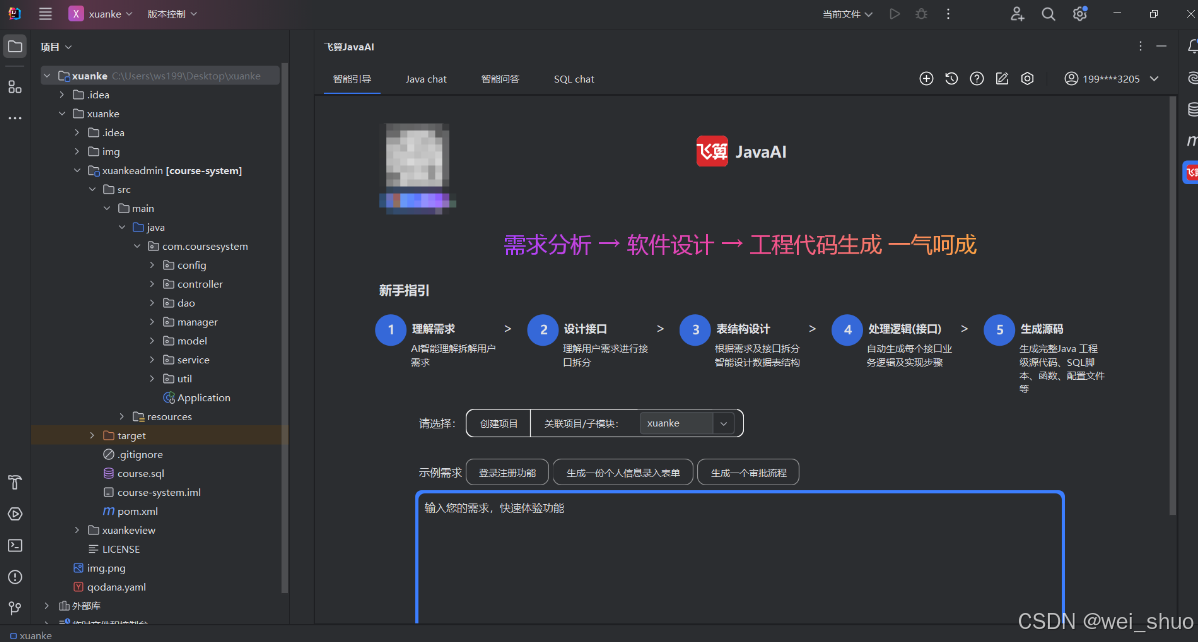
Task: Open Terminal tool window
Action: [x=15, y=545]
